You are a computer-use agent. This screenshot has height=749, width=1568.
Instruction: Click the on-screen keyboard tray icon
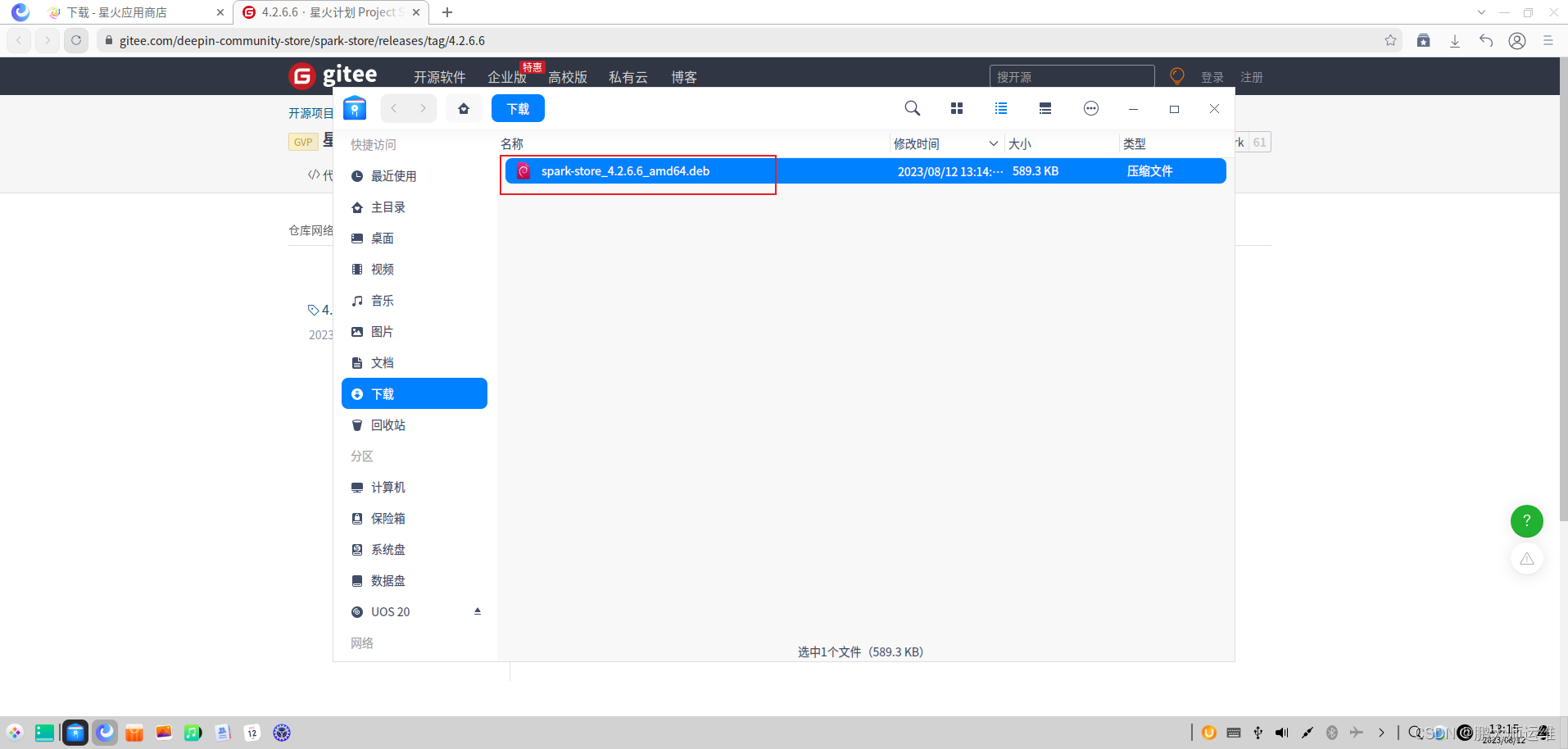pos(1234,733)
